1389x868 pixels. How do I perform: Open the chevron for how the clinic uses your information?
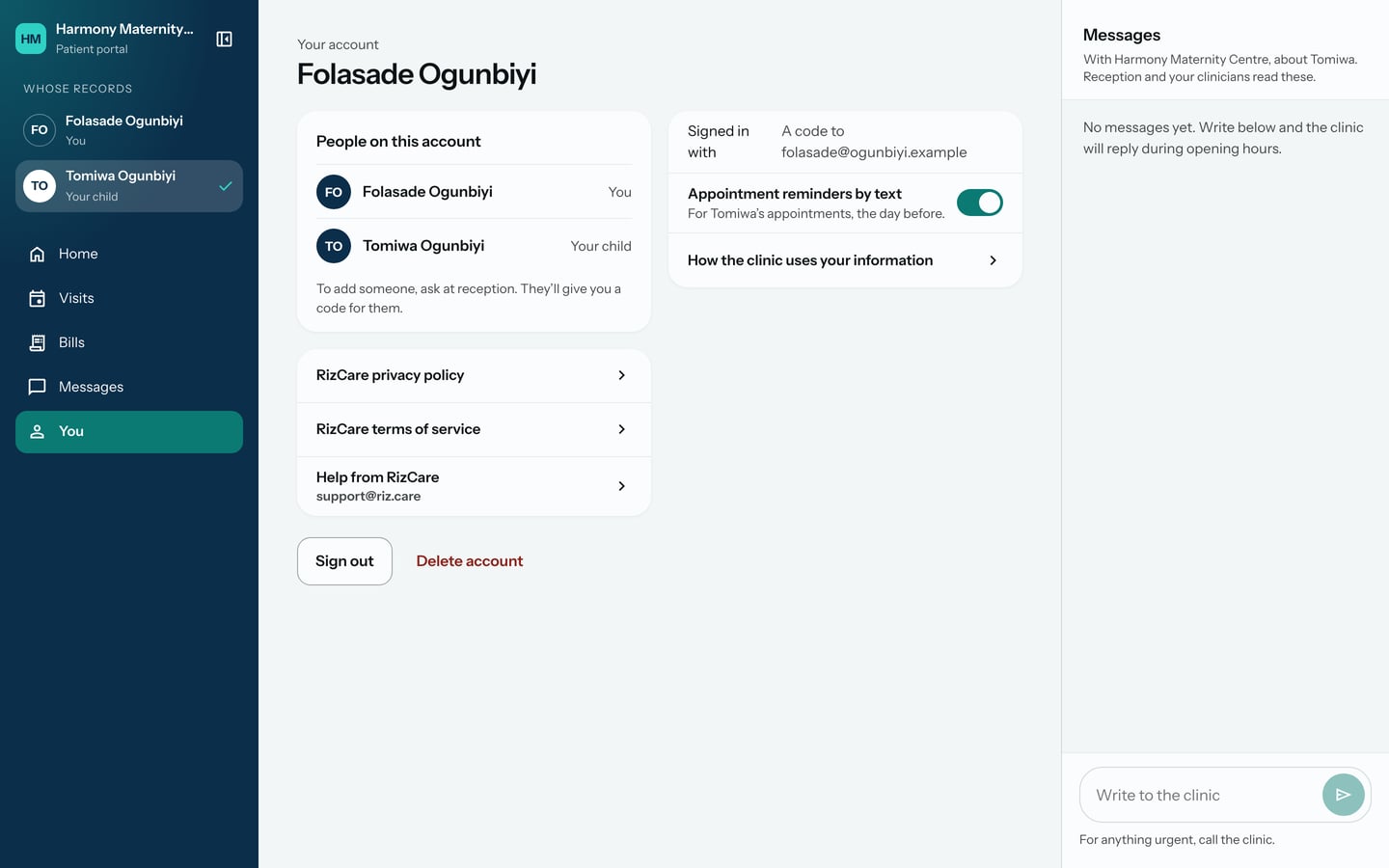click(993, 260)
